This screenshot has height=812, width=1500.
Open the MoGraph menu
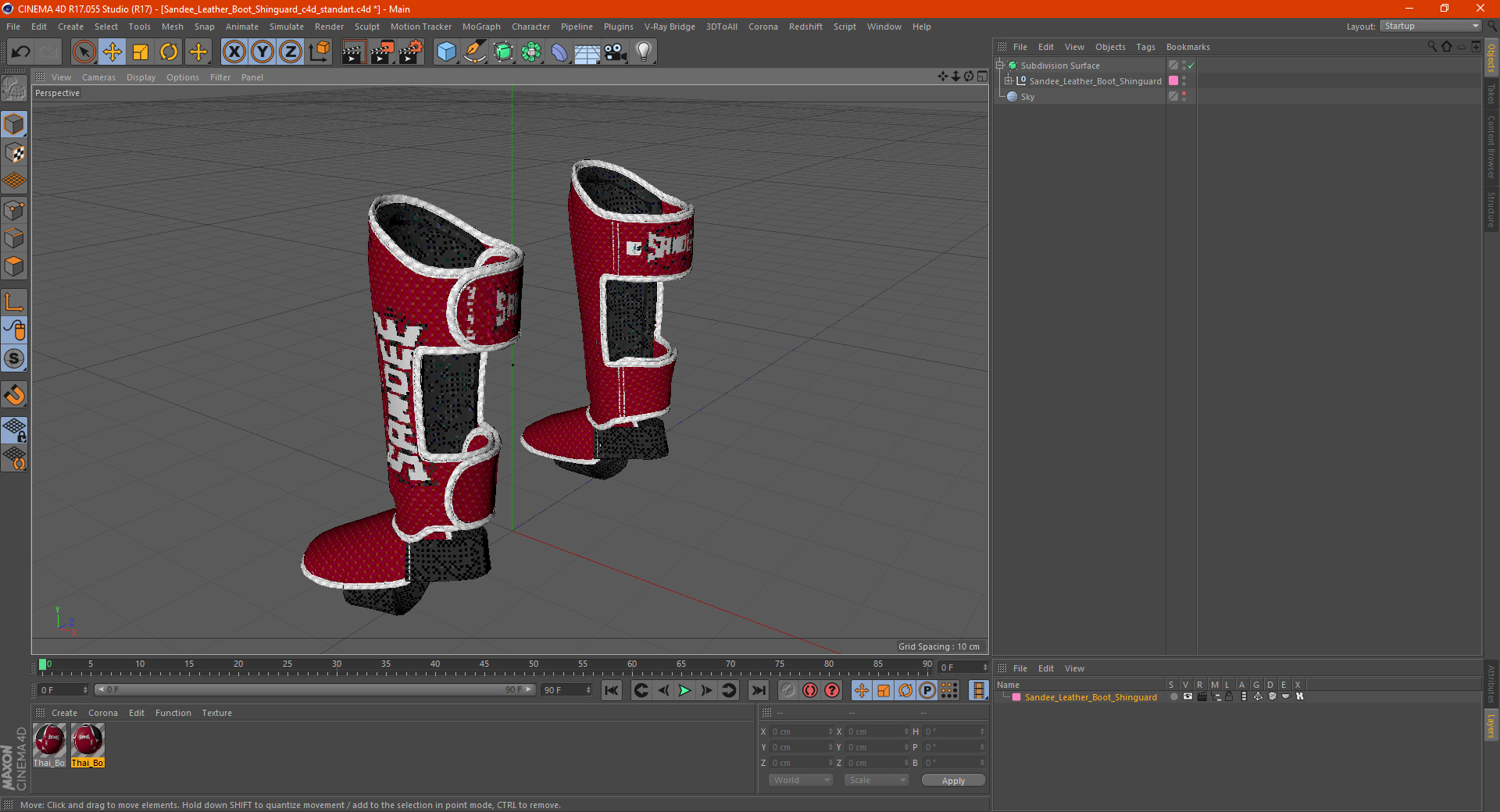(x=481, y=27)
